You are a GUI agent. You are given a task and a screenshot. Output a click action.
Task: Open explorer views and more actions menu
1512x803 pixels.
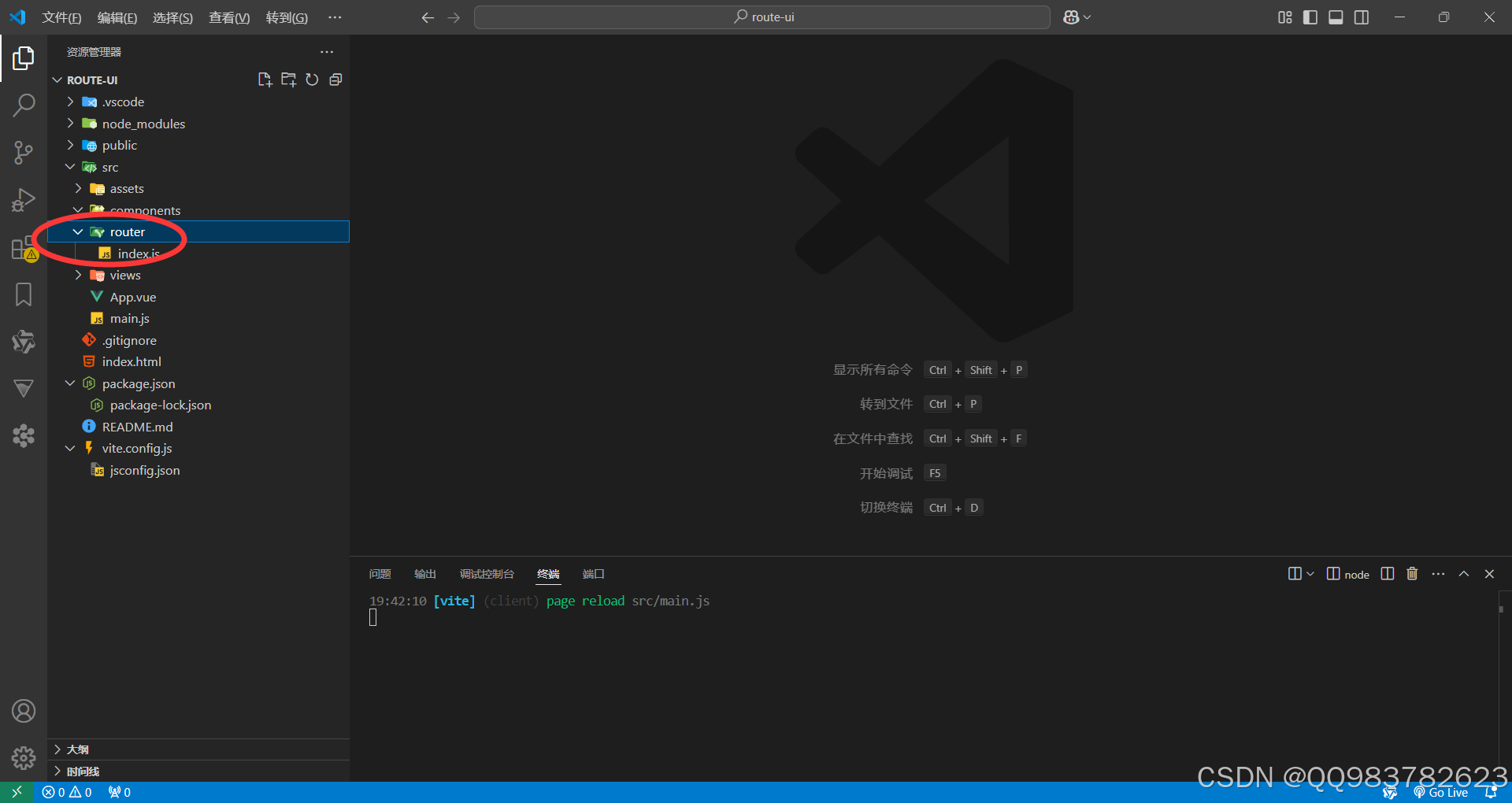coord(327,52)
